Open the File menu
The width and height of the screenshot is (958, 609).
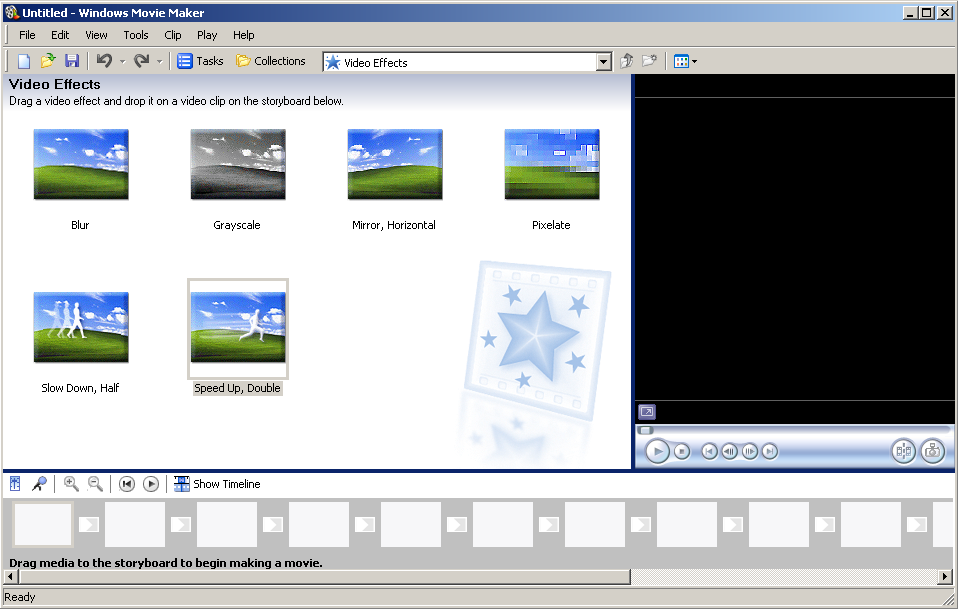(x=27, y=35)
